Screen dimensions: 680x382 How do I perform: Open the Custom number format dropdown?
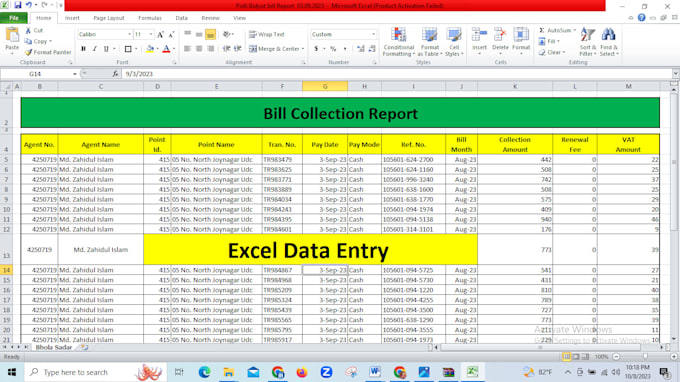[373, 34]
